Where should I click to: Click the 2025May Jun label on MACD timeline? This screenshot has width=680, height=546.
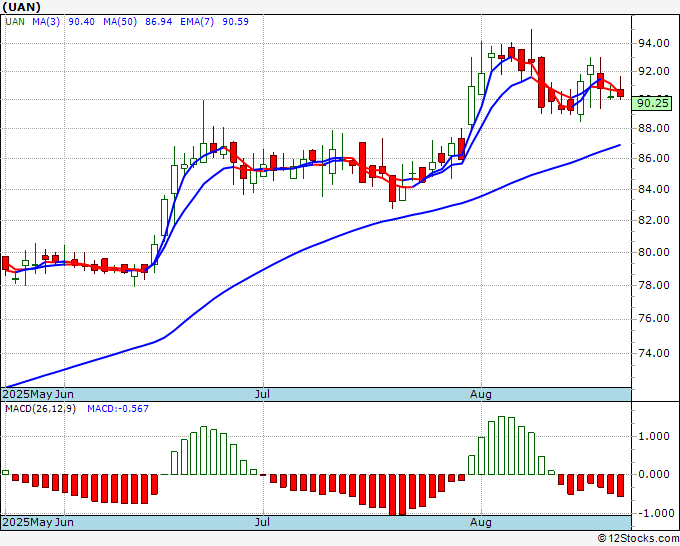point(38,522)
